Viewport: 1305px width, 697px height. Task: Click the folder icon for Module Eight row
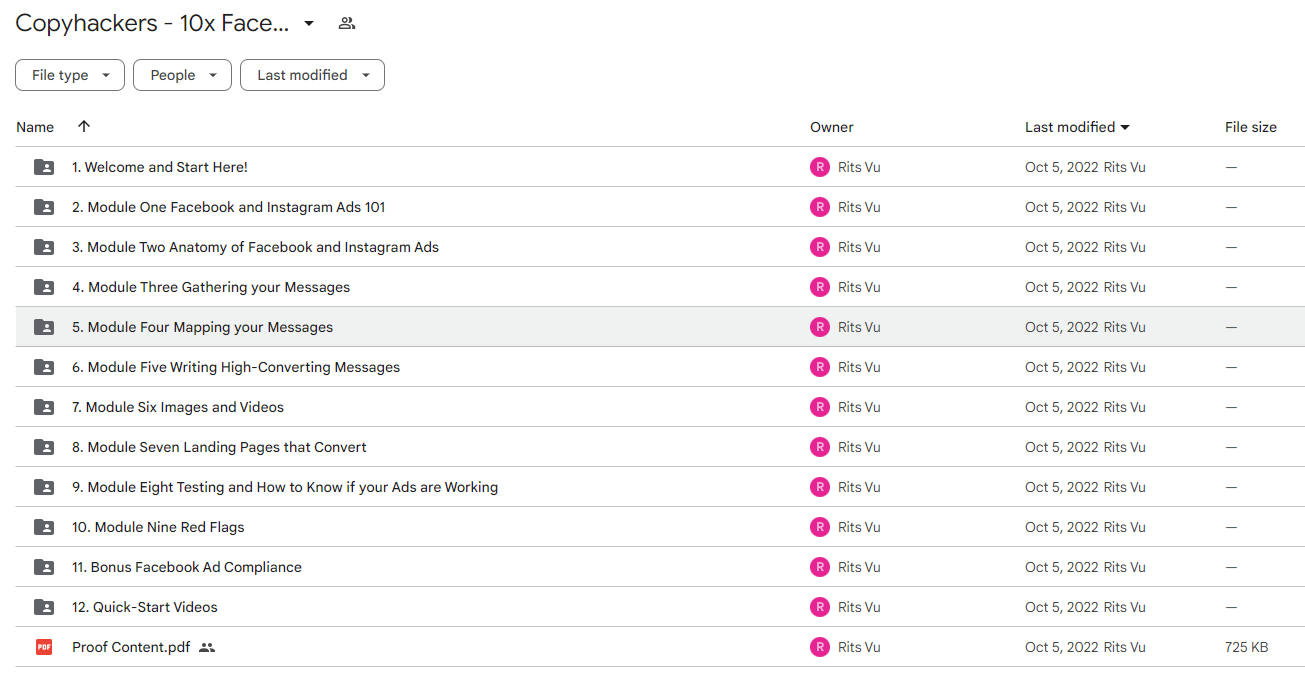[44, 487]
